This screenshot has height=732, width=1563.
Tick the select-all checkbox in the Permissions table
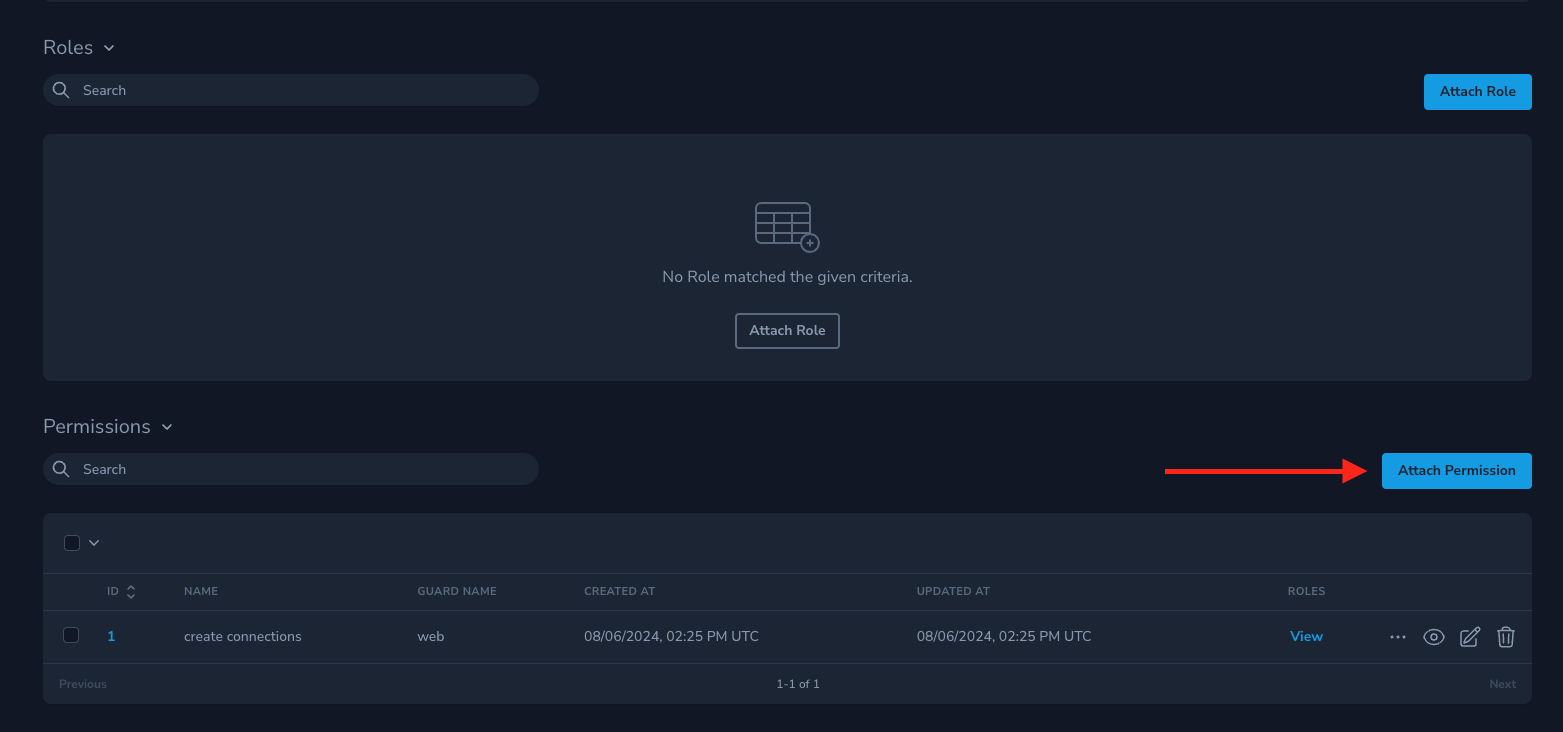[72, 543]
